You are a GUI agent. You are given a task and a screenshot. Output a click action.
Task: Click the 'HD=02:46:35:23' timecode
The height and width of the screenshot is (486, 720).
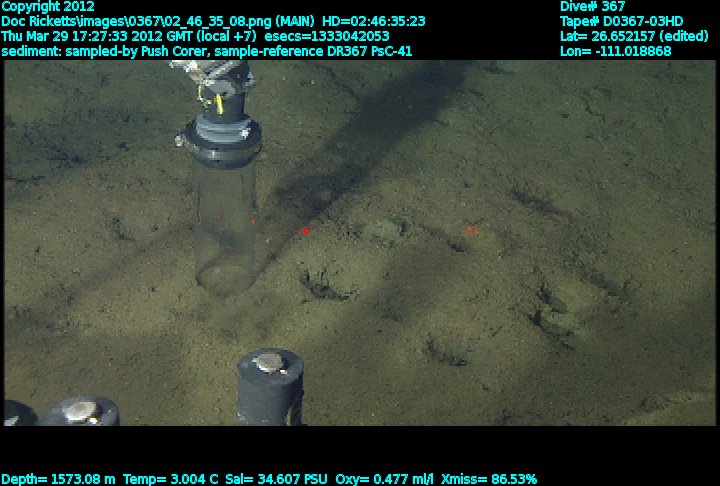[x=374, y=21]
